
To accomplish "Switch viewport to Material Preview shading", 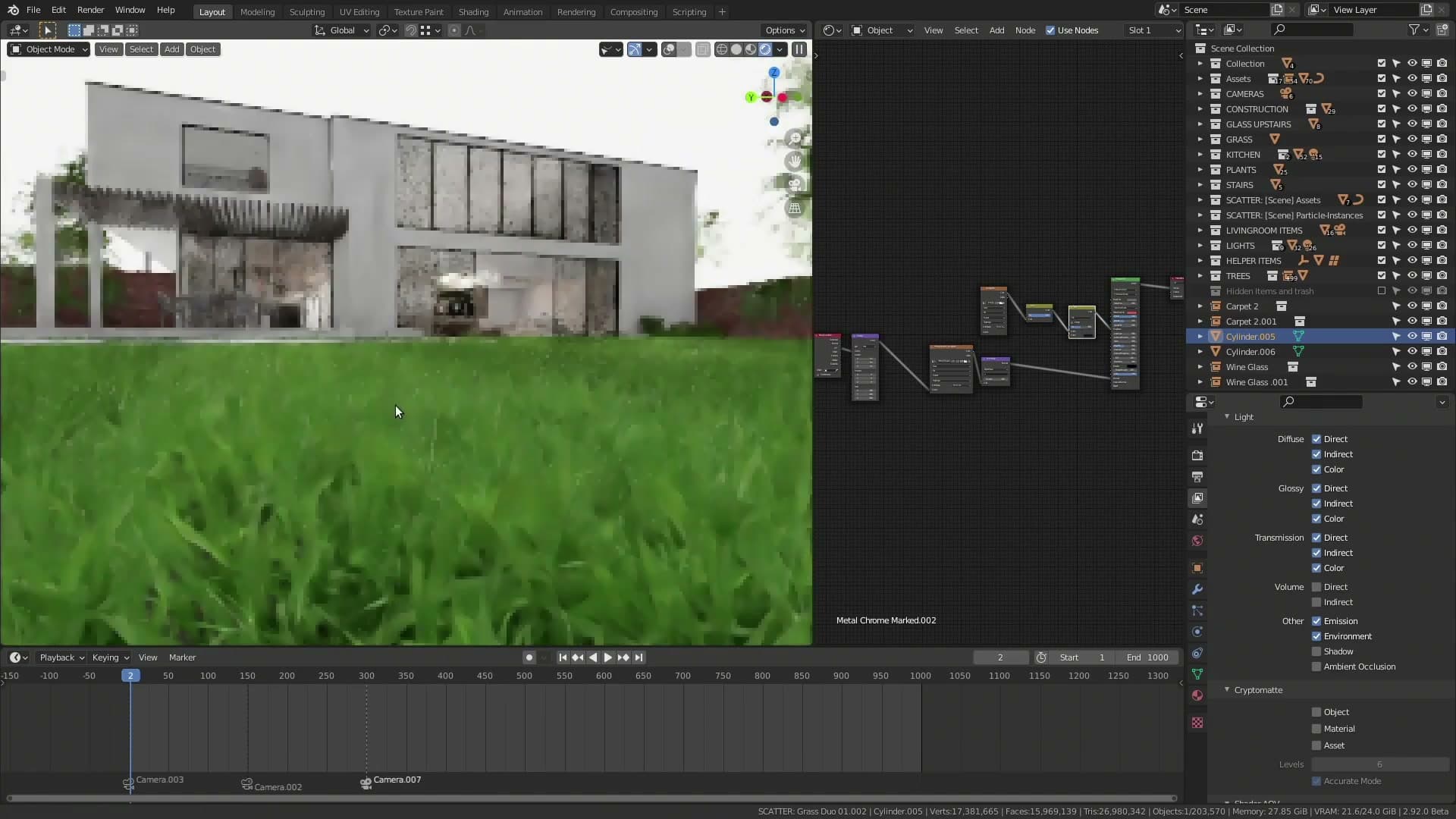I will click(x=751, y=49).
